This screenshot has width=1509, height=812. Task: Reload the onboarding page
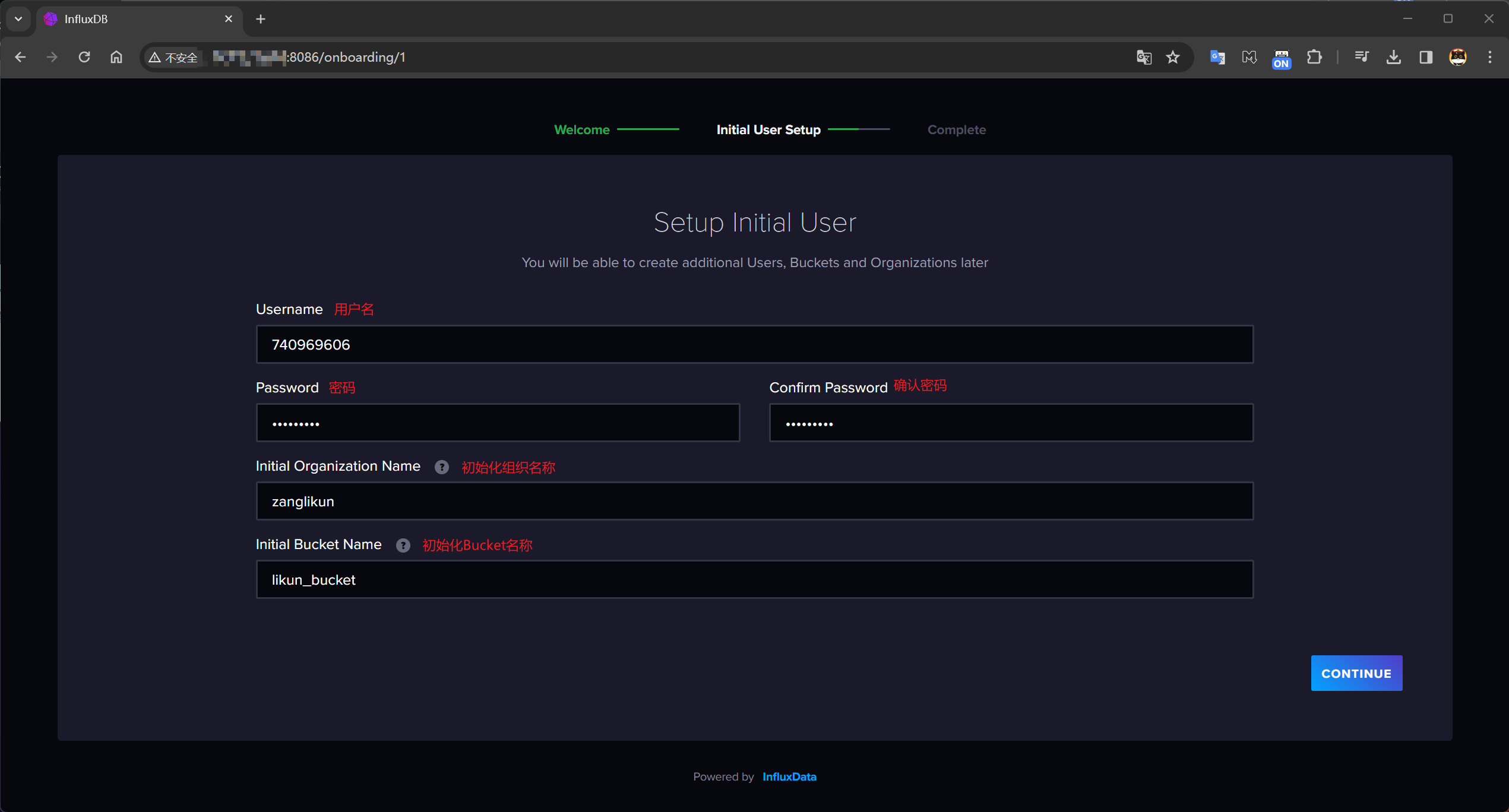point(84,58)
